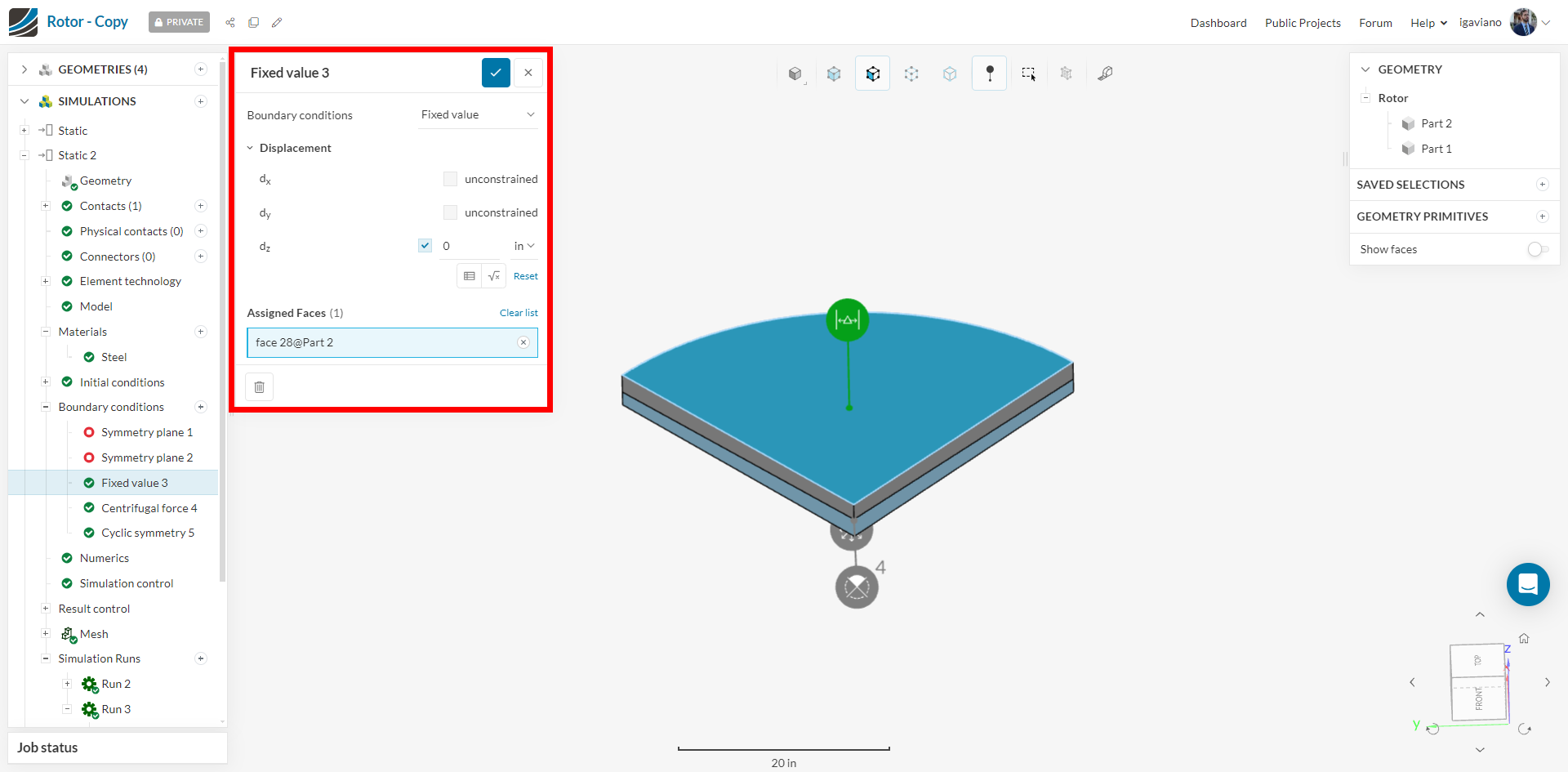The width and height of the screenshot is (1568, 772).
Task: Enable the dy displacement checkbox
Action: point(450,212)
